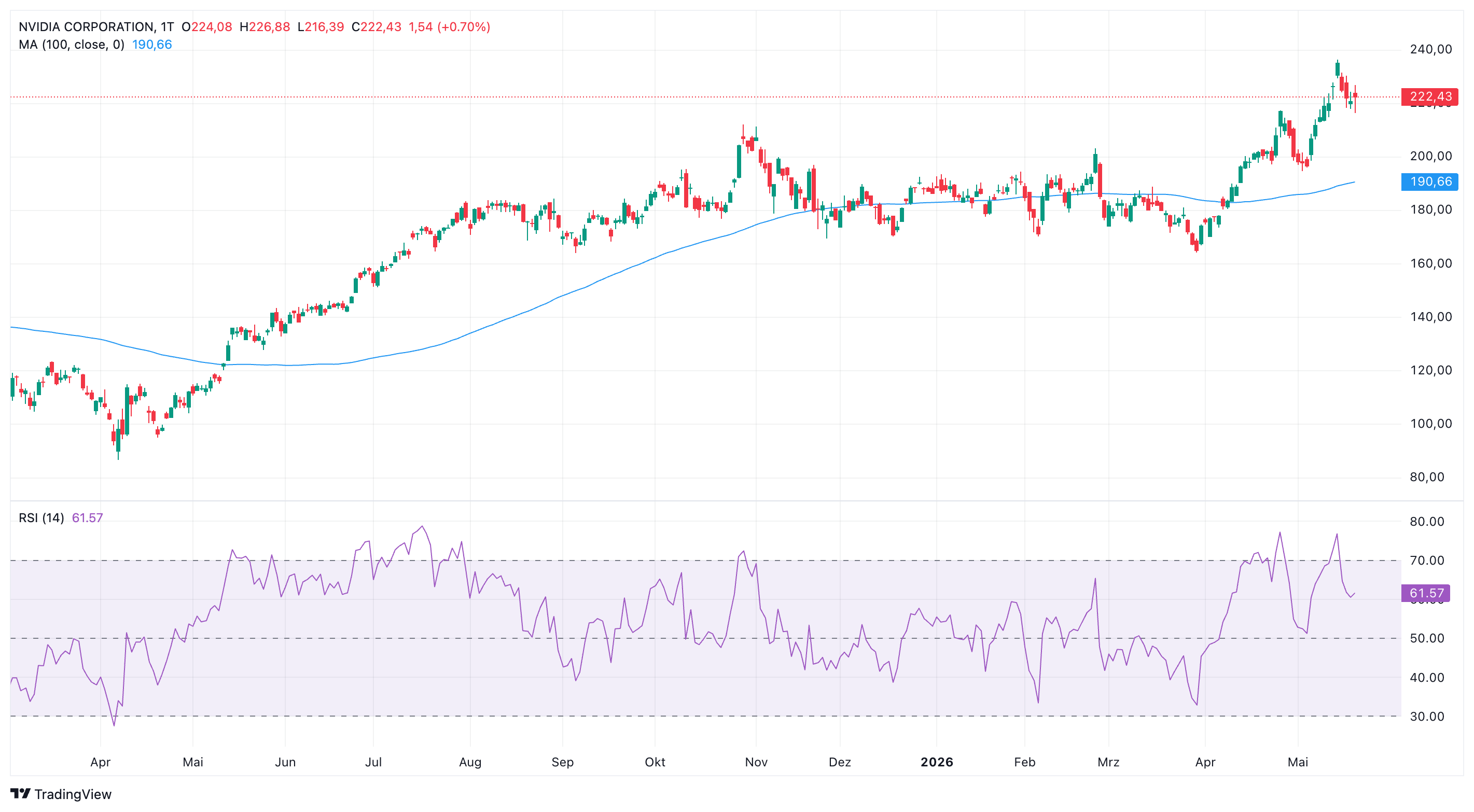Click the Jul label on time axis
The width and height of the screenshot is (1474, 812).
373,762
